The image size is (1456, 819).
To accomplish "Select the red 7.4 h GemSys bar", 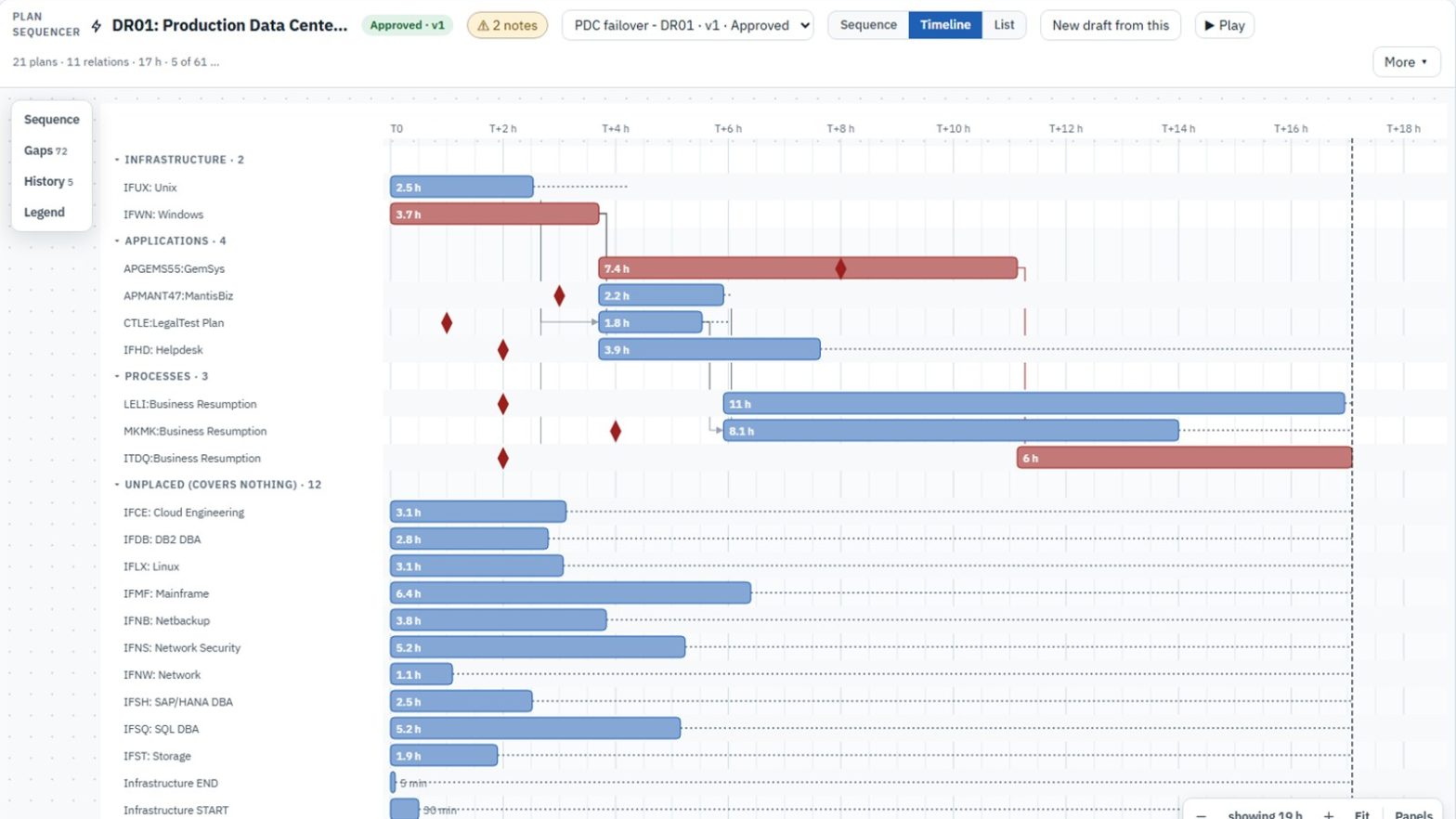I will point(808,268).
